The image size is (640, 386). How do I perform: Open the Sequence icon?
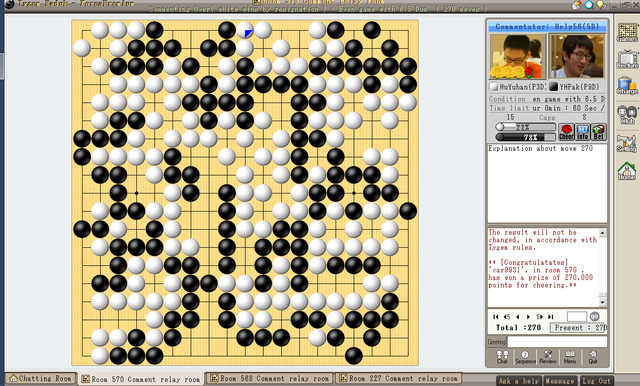click(x=525, y=357)
